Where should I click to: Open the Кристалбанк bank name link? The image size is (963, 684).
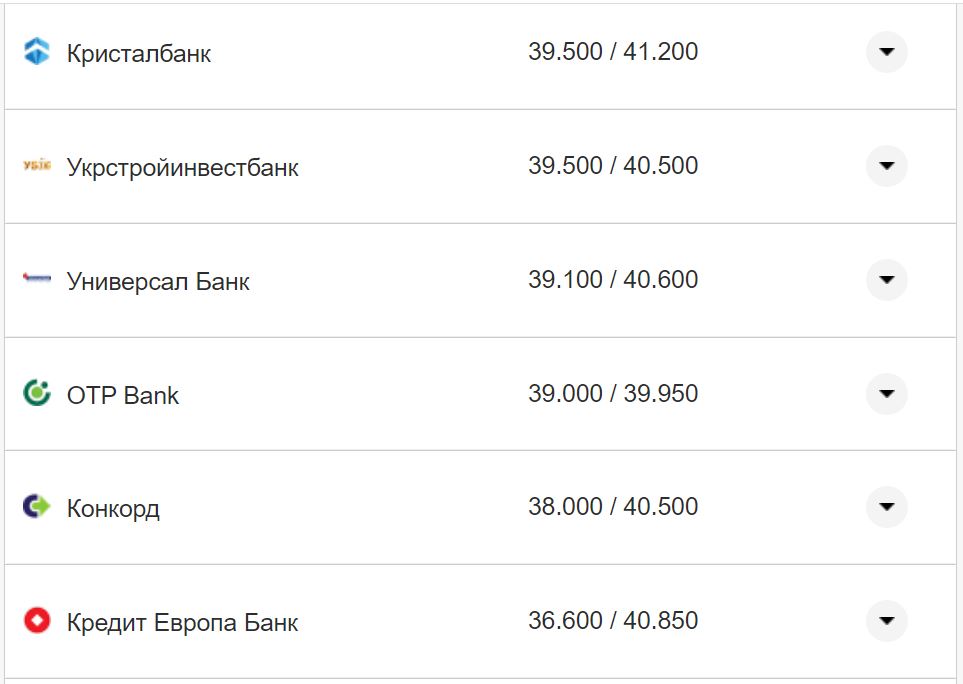[x=139, y=53]
